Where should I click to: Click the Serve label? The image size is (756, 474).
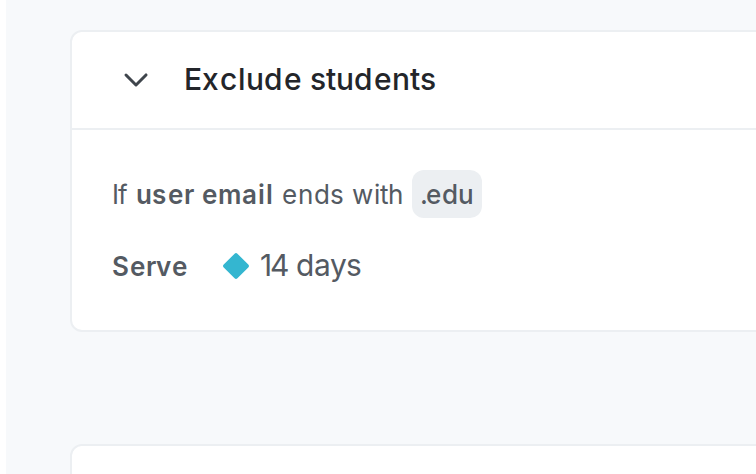click(150, 267)
